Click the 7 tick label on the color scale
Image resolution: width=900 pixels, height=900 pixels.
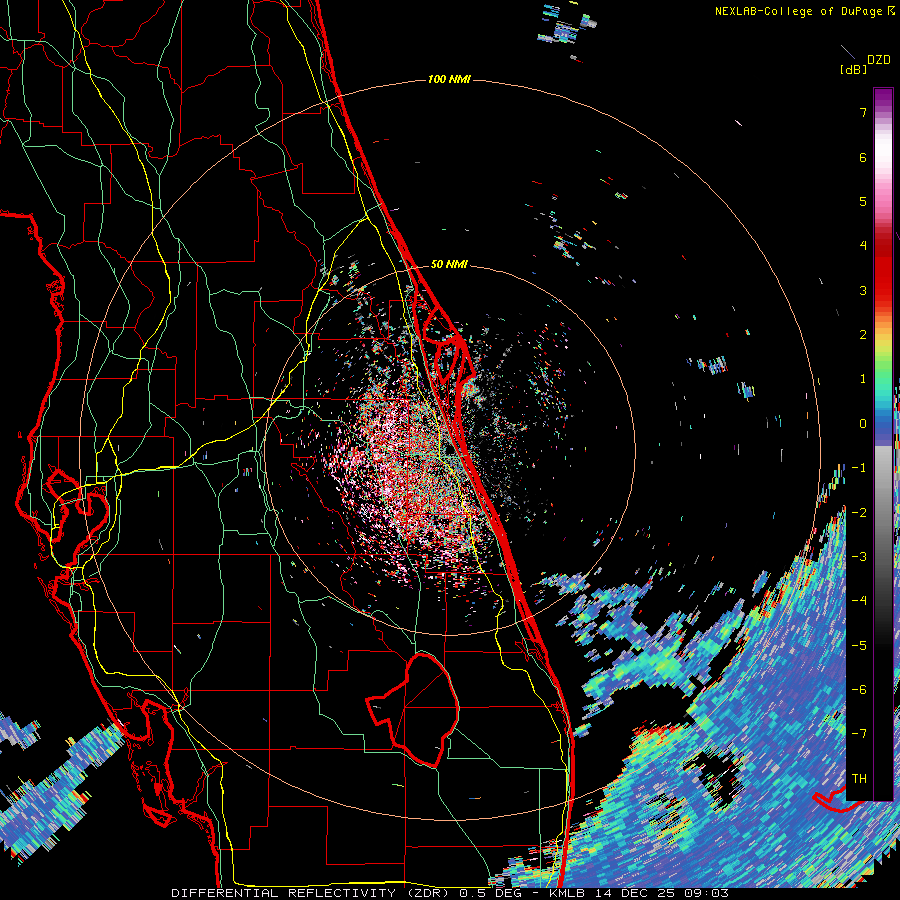[863, 112]
